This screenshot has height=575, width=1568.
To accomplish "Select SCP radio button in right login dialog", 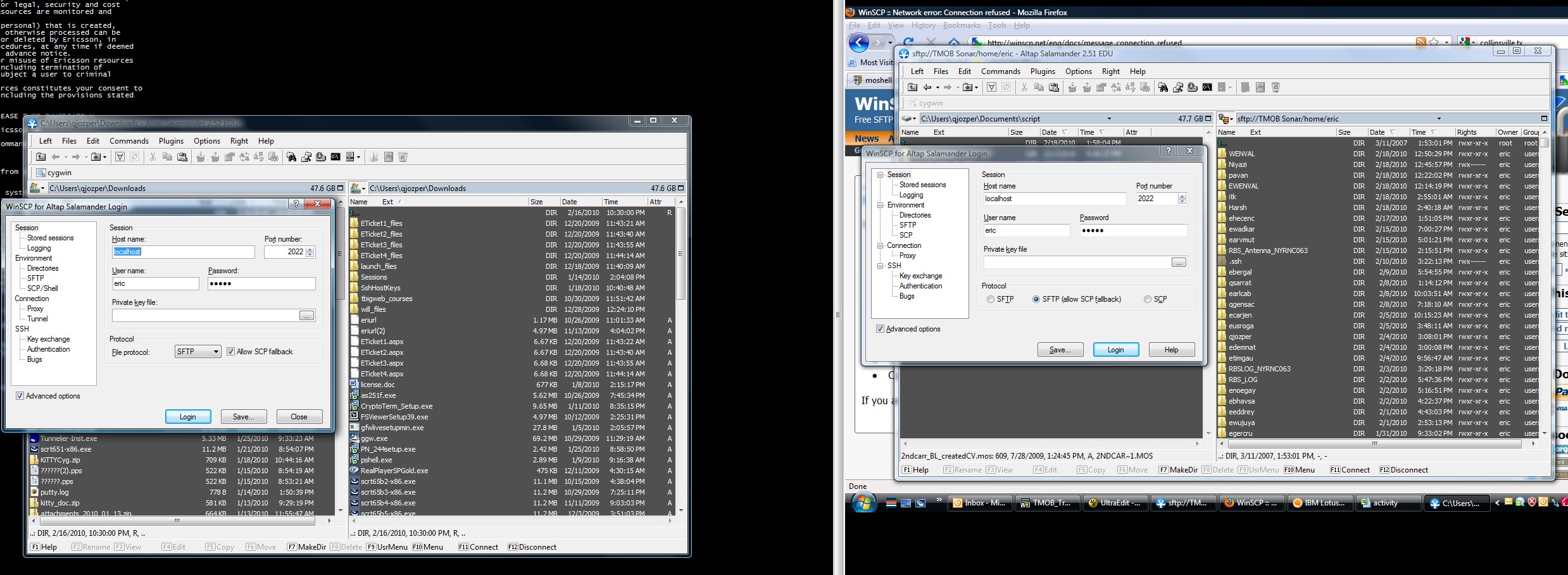I will [1147, 299].
